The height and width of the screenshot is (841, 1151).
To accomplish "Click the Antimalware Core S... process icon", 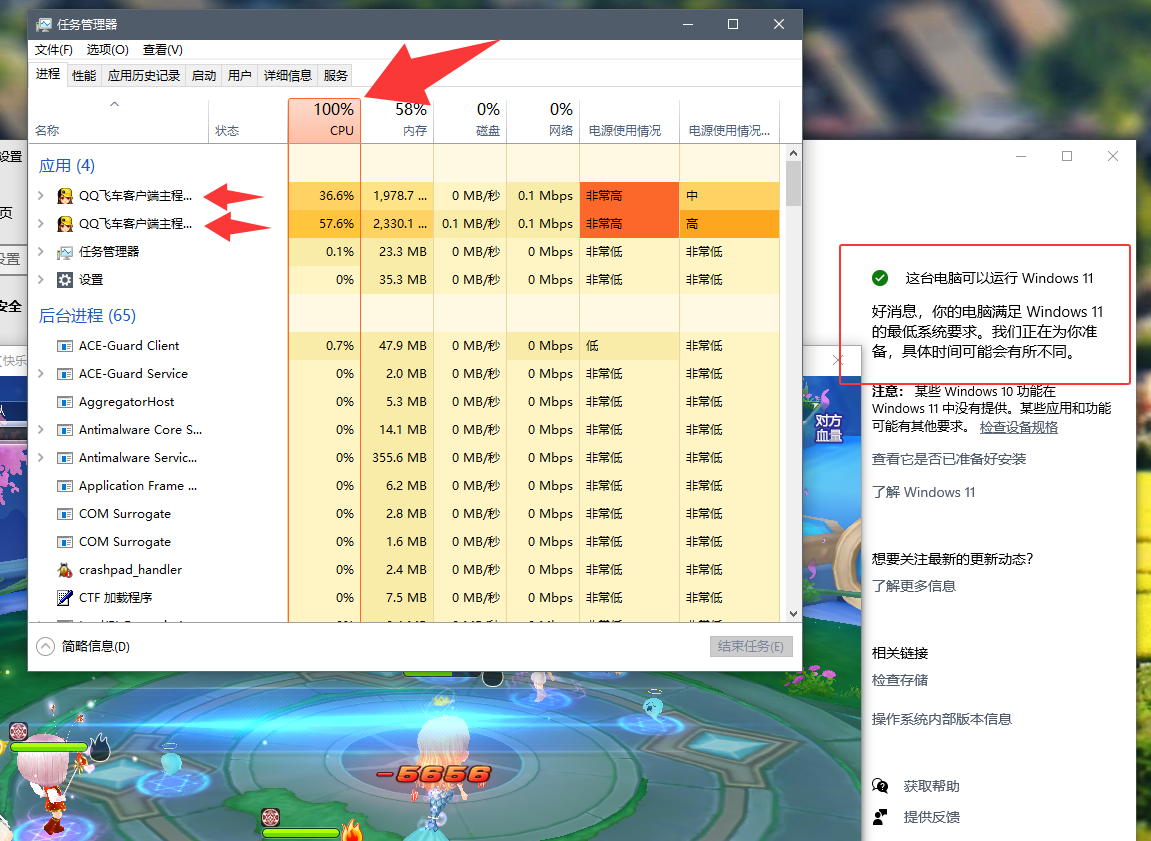I will pos(65,430).
